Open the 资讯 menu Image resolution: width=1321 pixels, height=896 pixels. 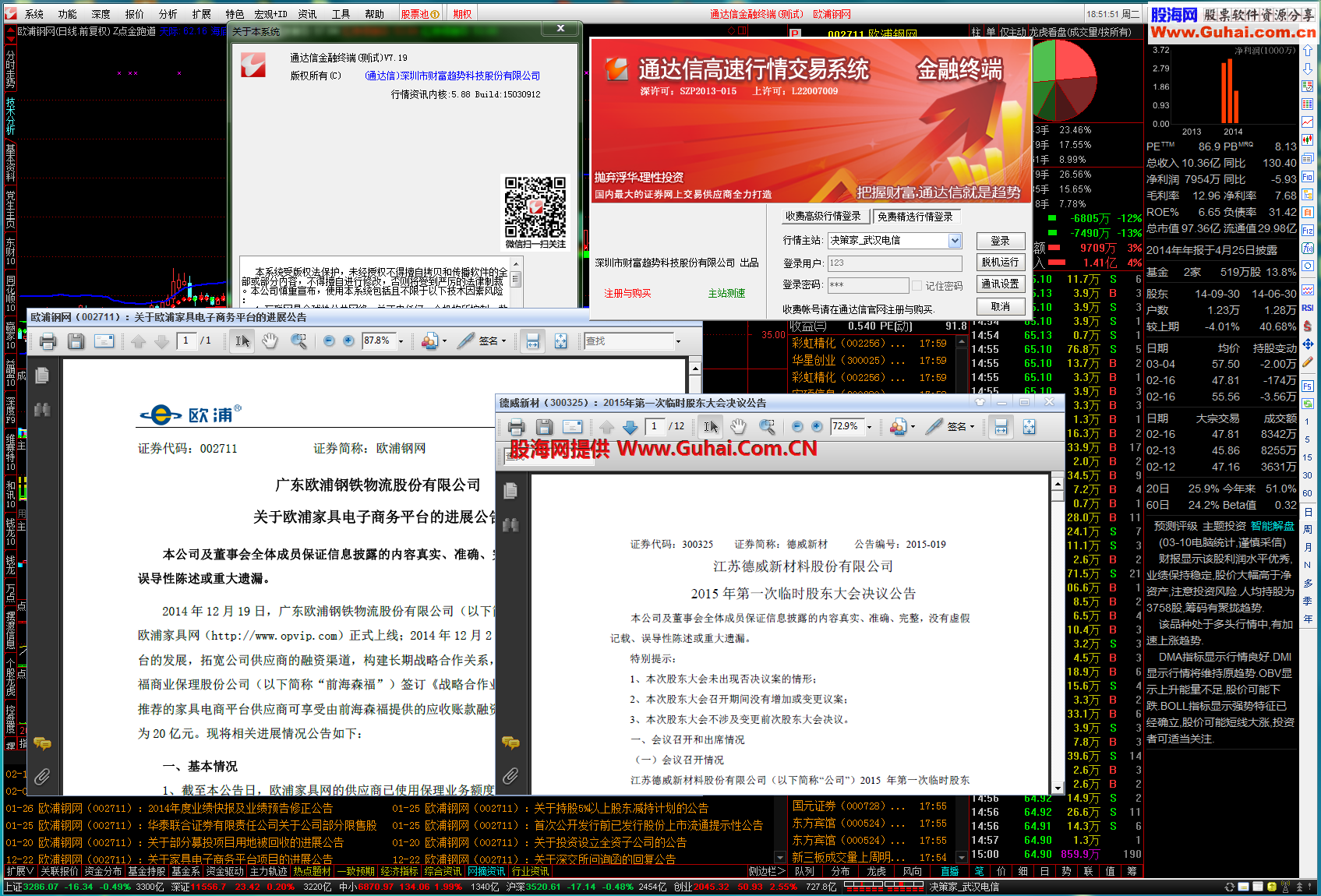tap(307, 14)
